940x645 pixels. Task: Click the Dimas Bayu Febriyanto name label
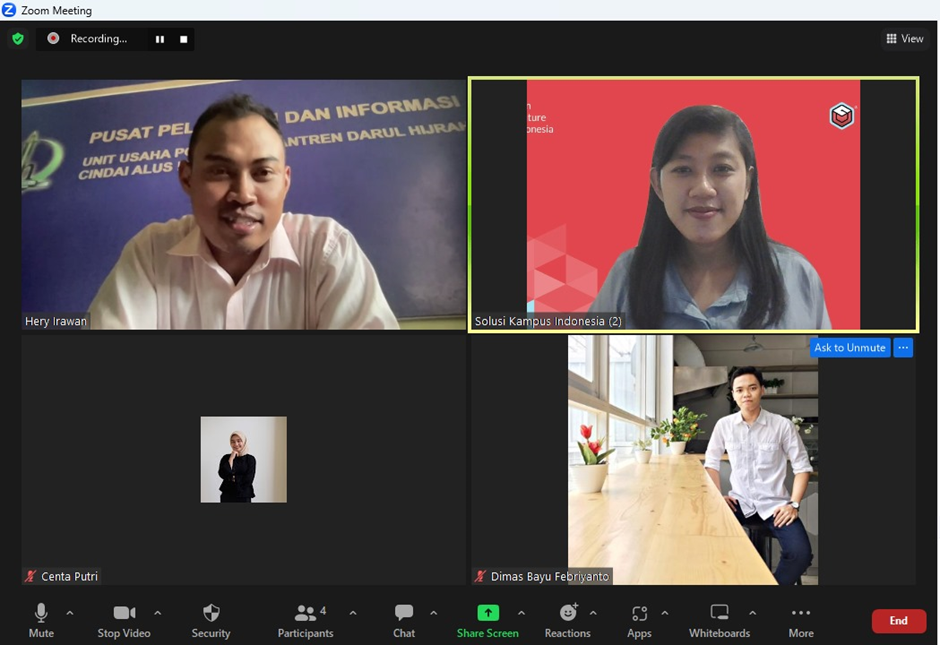click(550, 577)
